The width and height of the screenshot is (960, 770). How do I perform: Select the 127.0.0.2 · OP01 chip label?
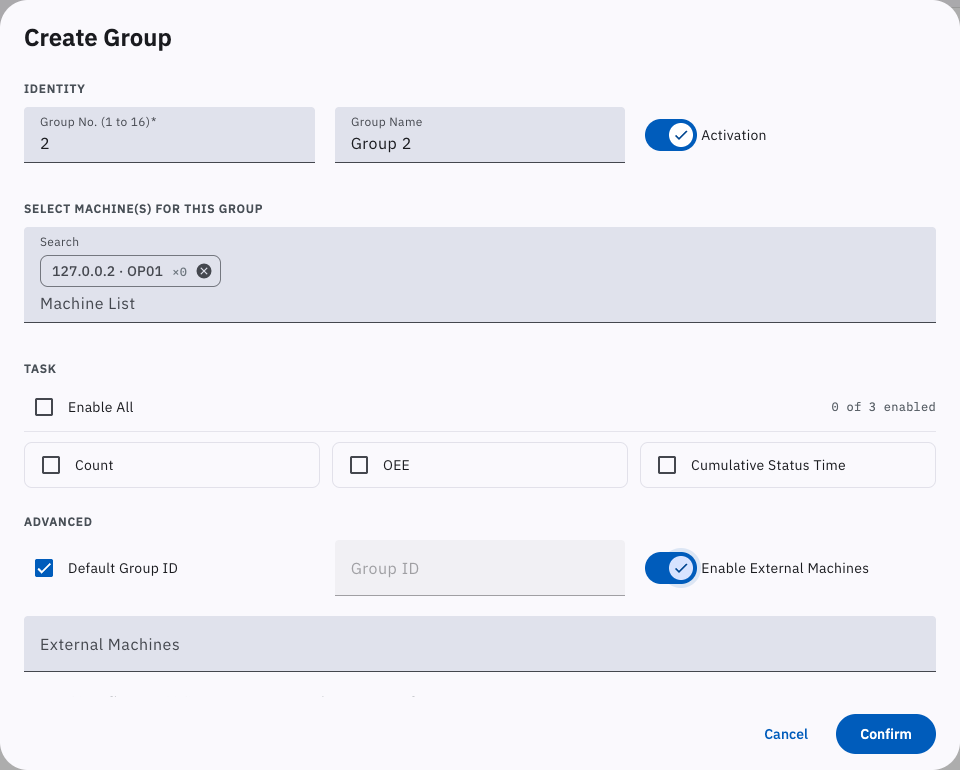107,271
